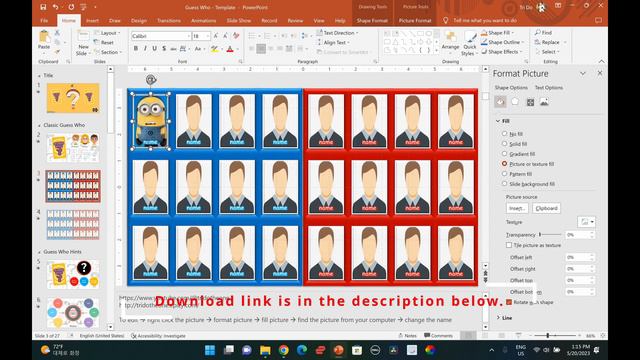Open Comments from status bar
Image resolution: width=640 pixels, height=360 pixels.
(x=438, y=336)
